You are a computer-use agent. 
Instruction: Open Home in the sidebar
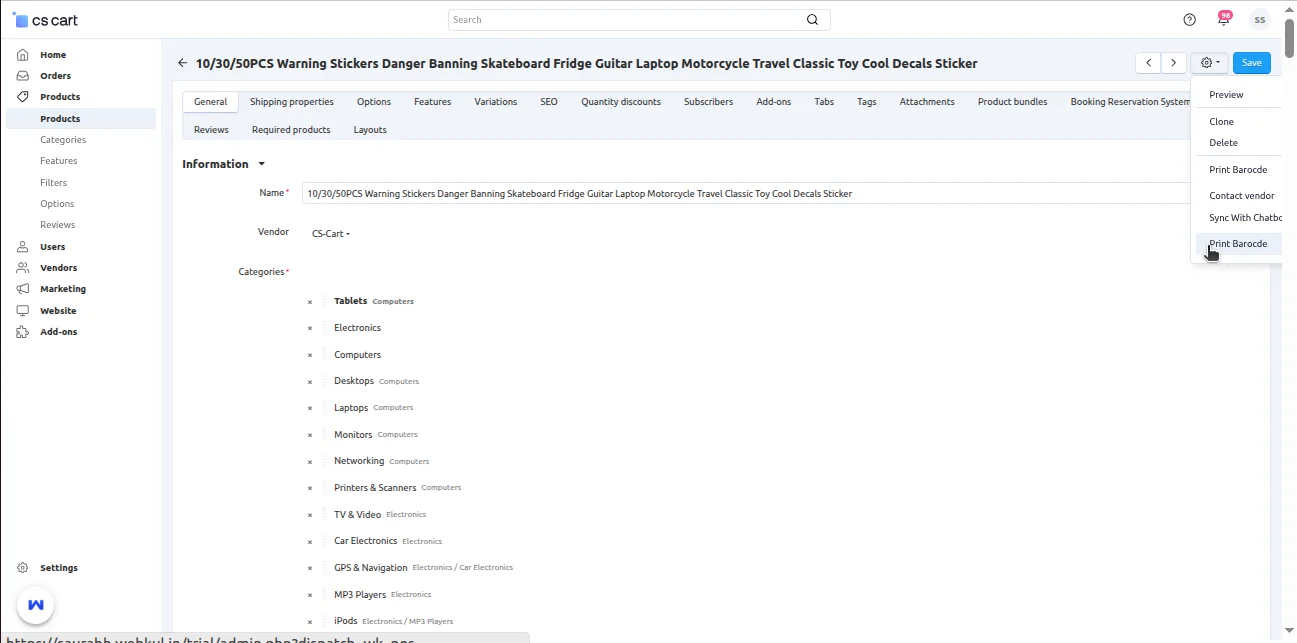click(x=53, y=55)
